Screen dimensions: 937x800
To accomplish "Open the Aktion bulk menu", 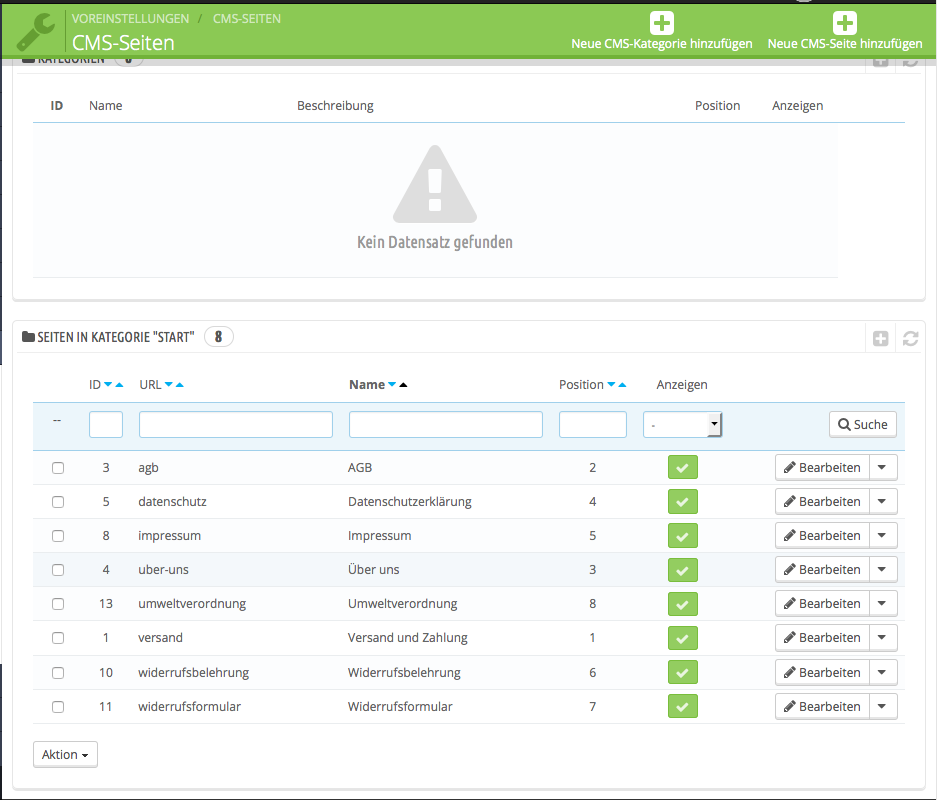I will pos(65,755).
